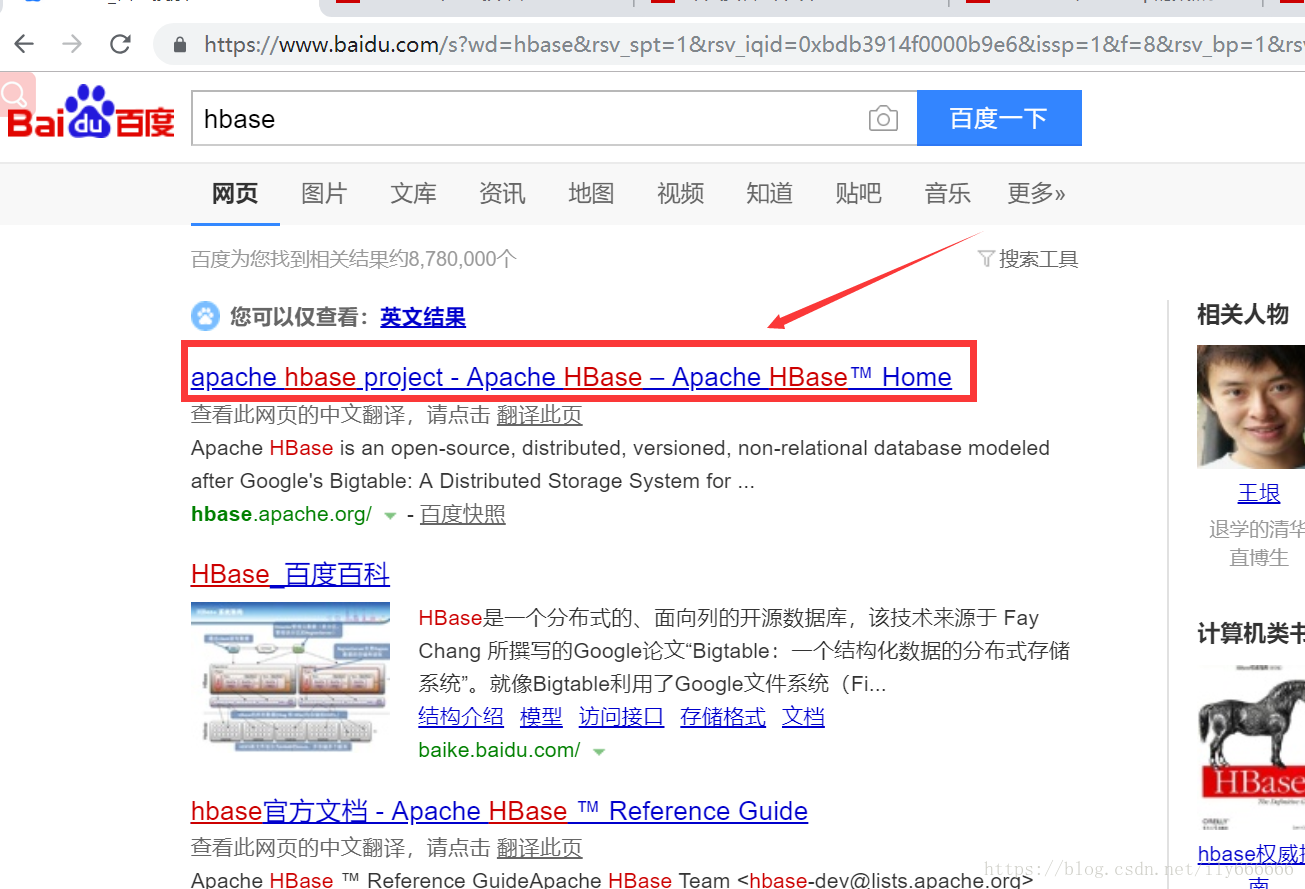Click the browser address bar URL
Screen dimensions: 1305x889
click(x=753, y=45)
